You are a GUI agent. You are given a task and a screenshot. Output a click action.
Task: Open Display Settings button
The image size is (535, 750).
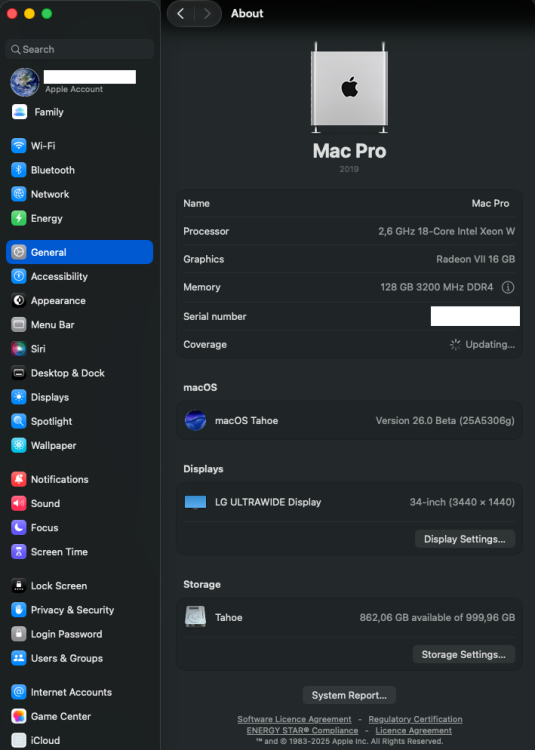coord(465,539)
